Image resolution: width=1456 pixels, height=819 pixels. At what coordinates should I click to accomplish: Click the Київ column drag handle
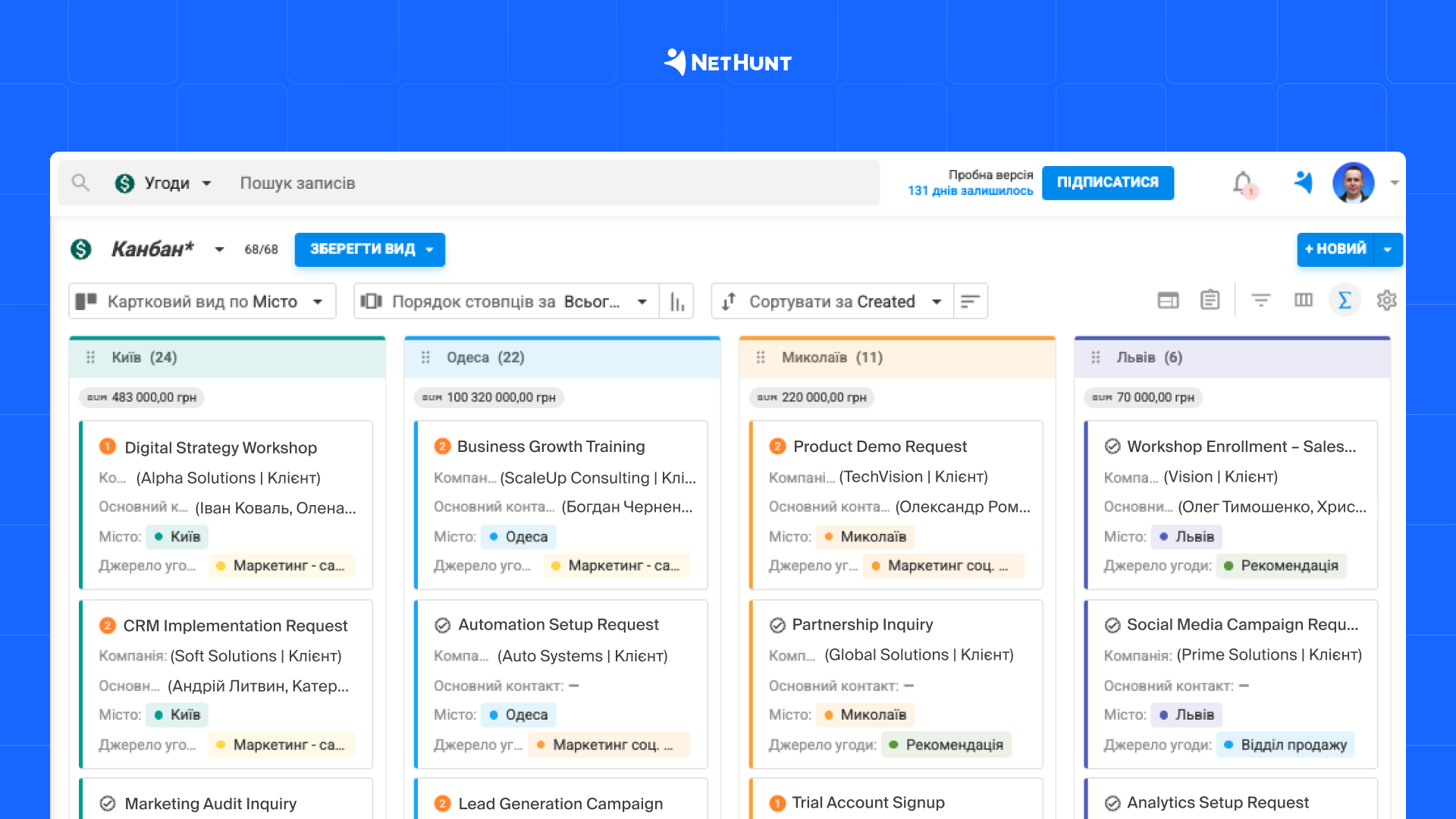(91, 357)
